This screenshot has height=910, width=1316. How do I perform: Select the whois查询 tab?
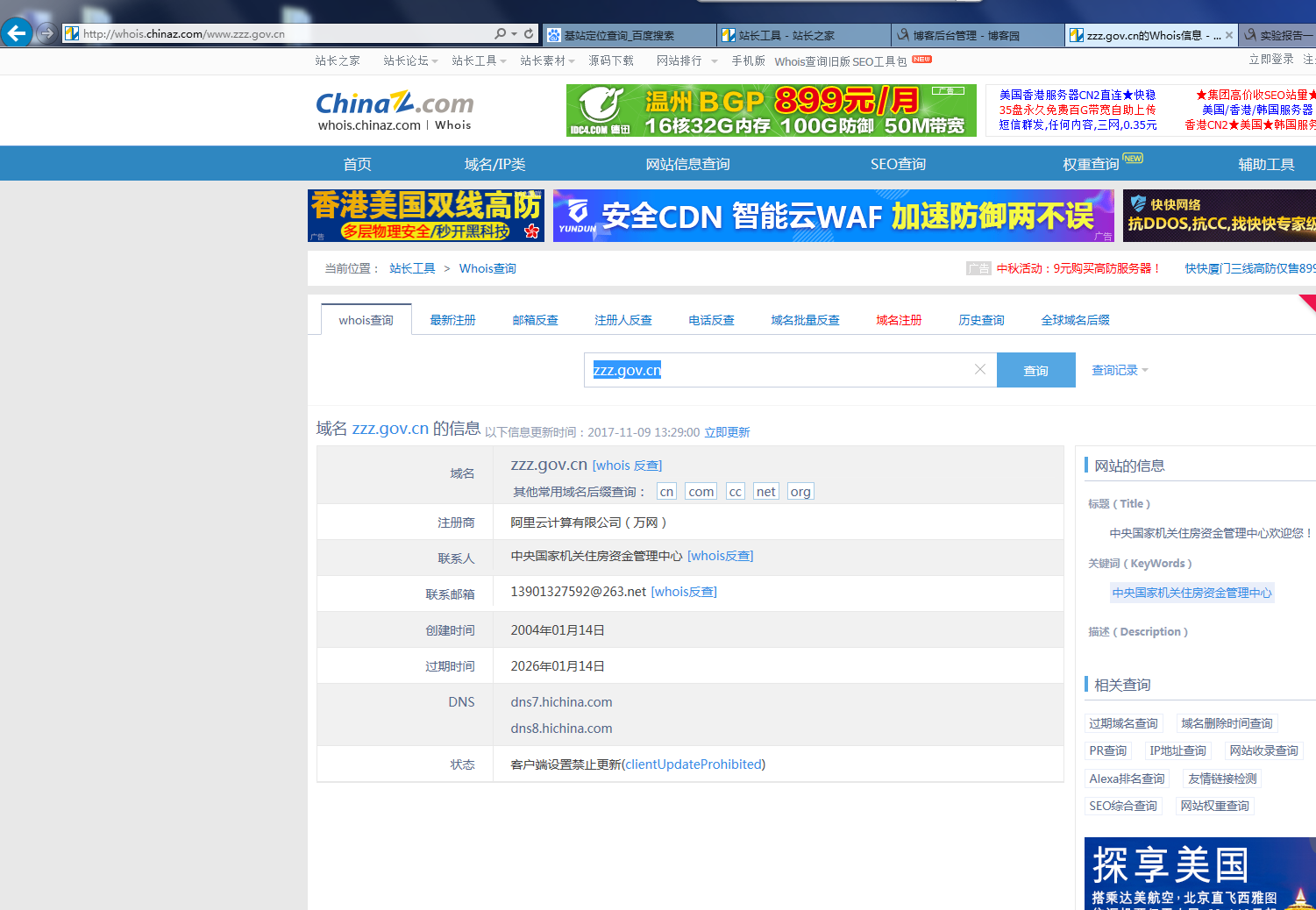366,320
